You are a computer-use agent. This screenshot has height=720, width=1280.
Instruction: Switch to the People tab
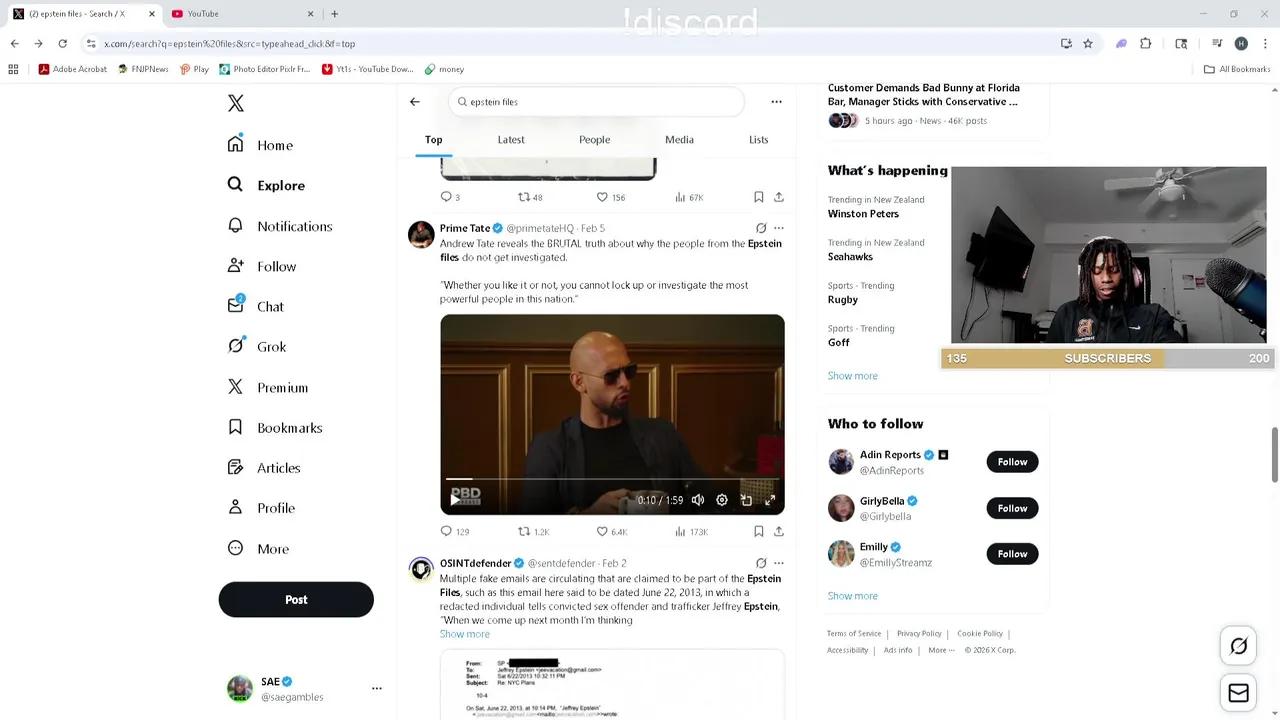(594, 140)
